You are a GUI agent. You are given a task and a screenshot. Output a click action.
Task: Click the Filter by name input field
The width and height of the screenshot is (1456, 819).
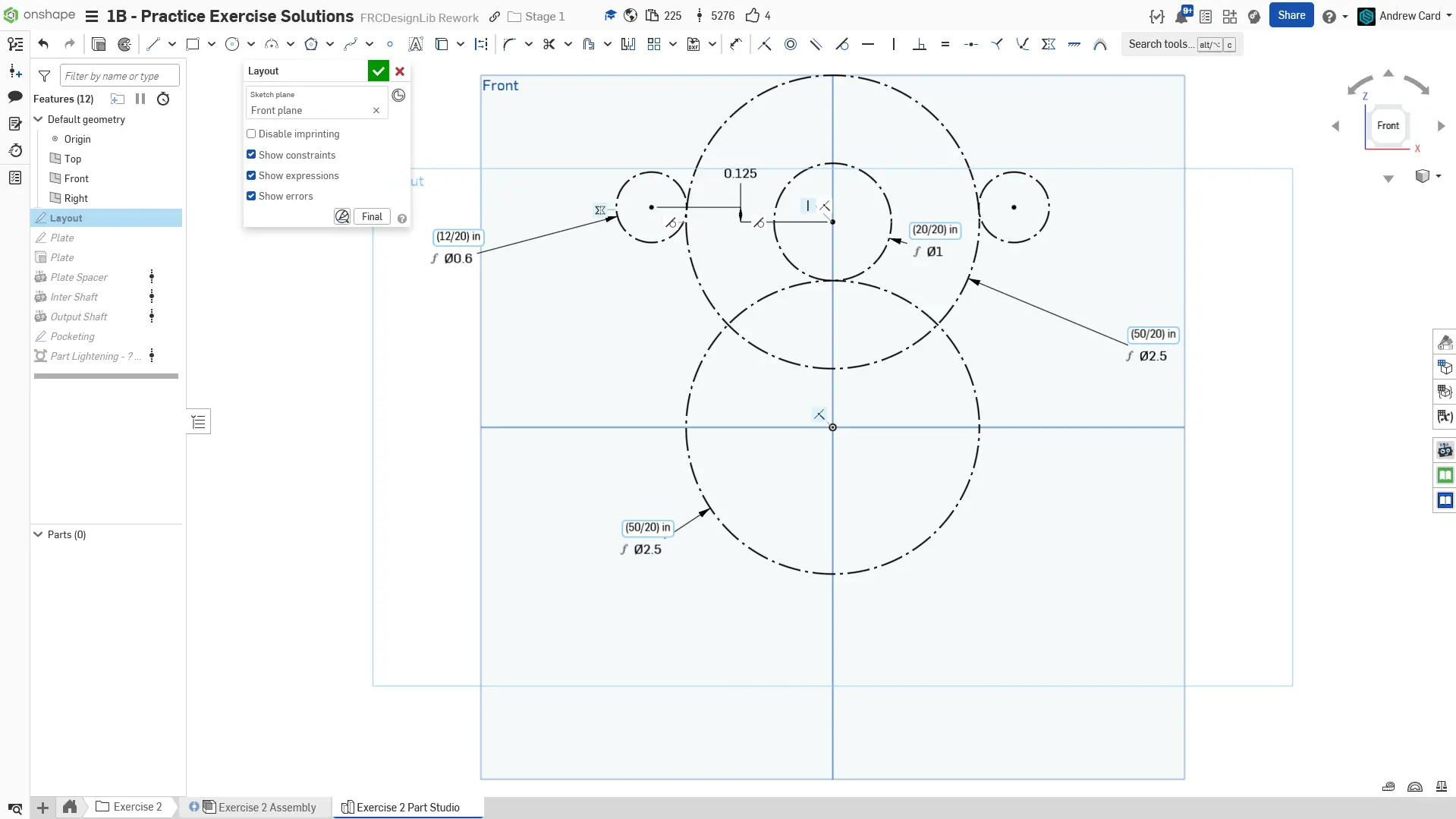pyautogui.click(x=119, y=76)
